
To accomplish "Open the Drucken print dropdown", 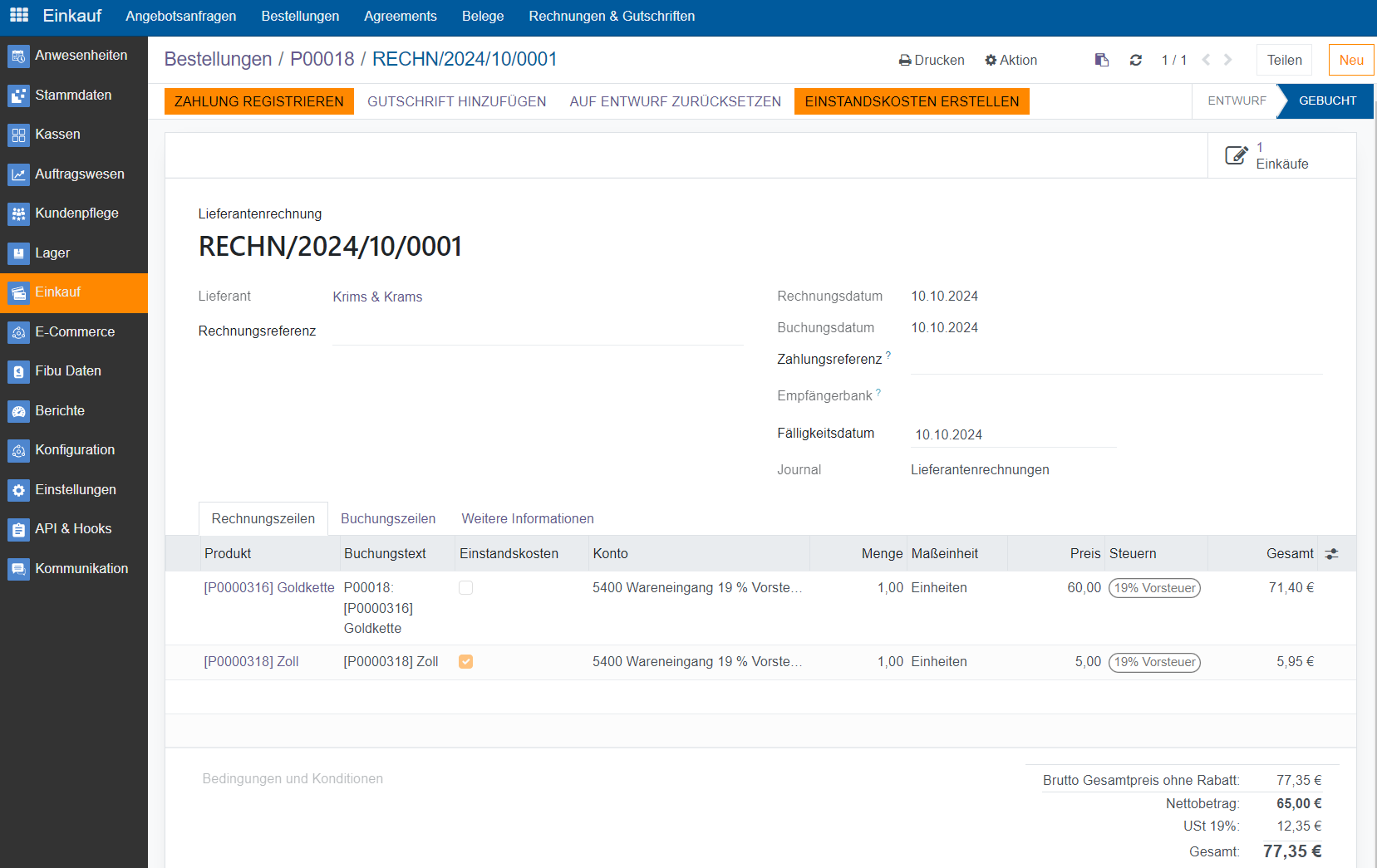I will [932, 60].
